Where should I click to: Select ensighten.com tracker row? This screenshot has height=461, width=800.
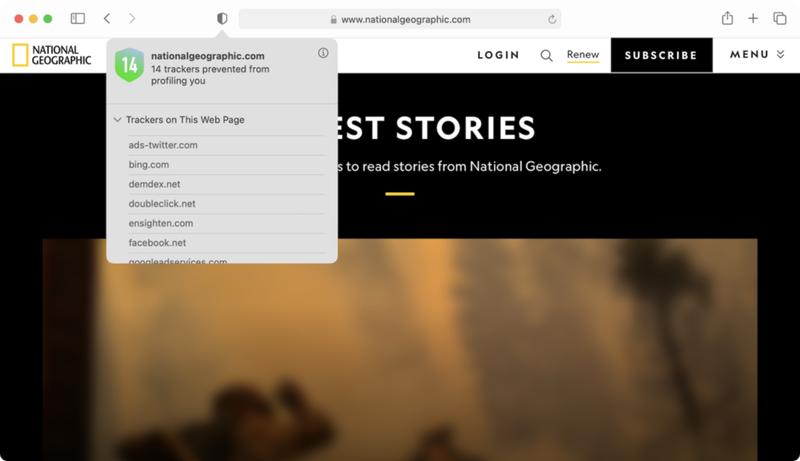226,223
